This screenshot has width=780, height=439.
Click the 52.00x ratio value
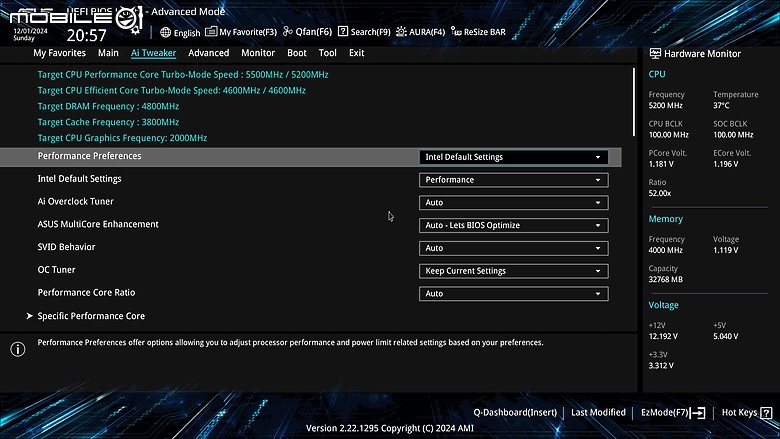tap(660, 193)
